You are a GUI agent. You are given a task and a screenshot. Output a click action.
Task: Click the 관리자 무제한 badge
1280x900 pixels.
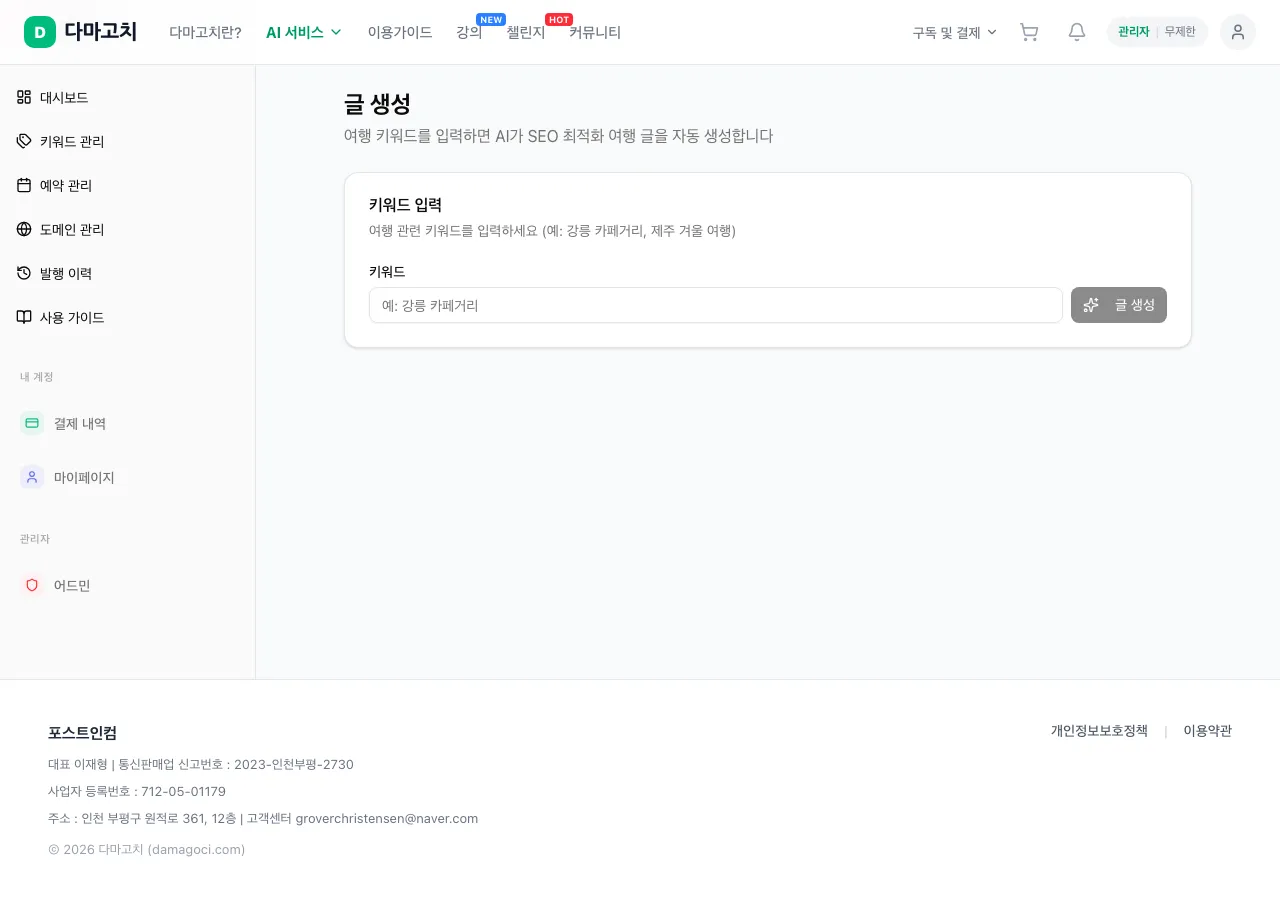tap(1157, 32)
